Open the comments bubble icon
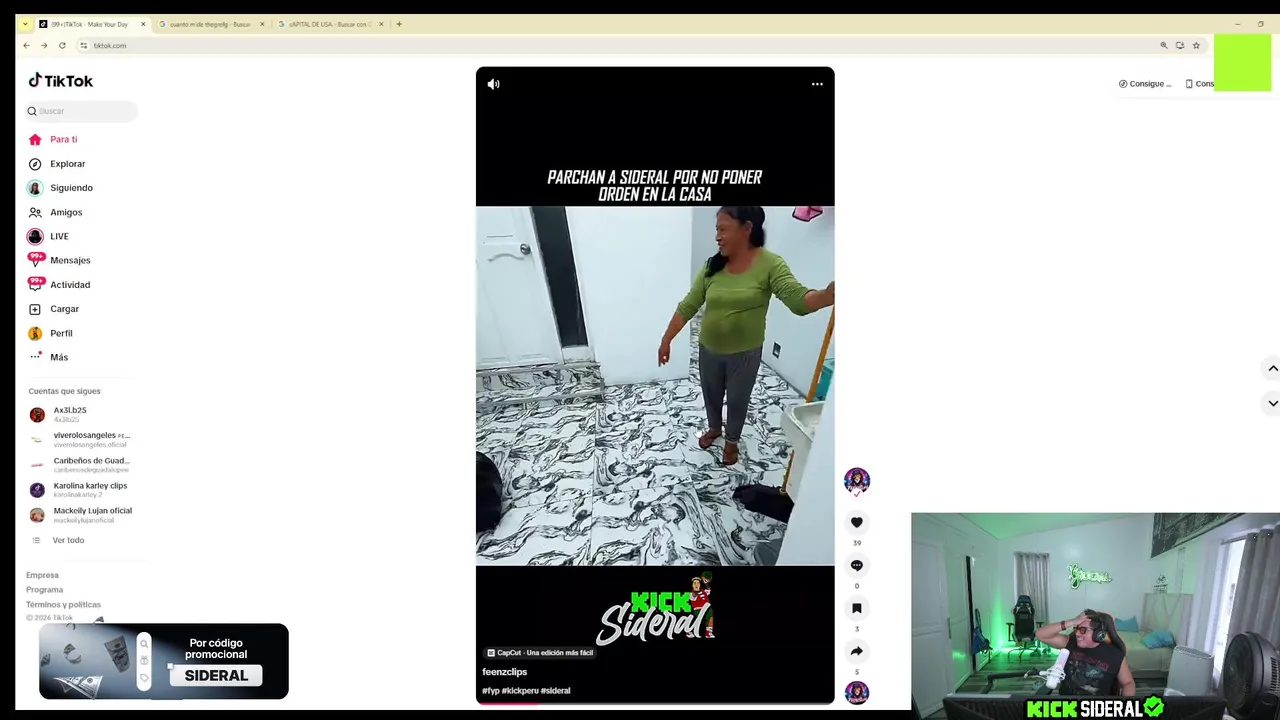Image resolution: width=1280 pixels, height=720 pixels. click(x=857, y=565)
